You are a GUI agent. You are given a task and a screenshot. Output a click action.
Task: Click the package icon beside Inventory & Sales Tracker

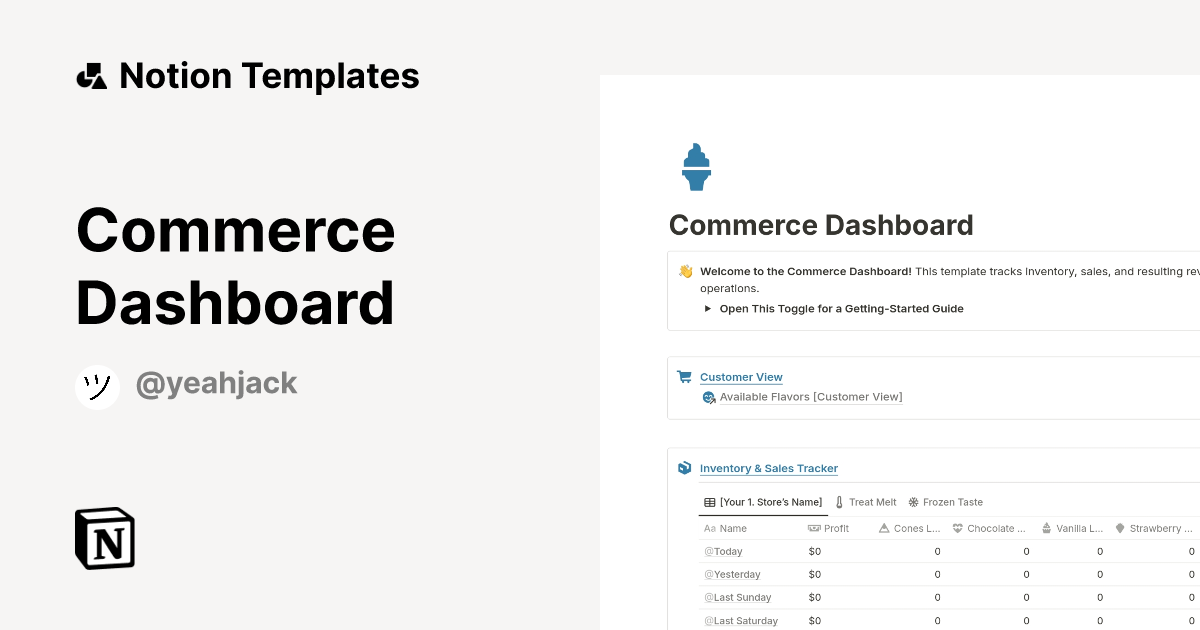coord(684,467)
